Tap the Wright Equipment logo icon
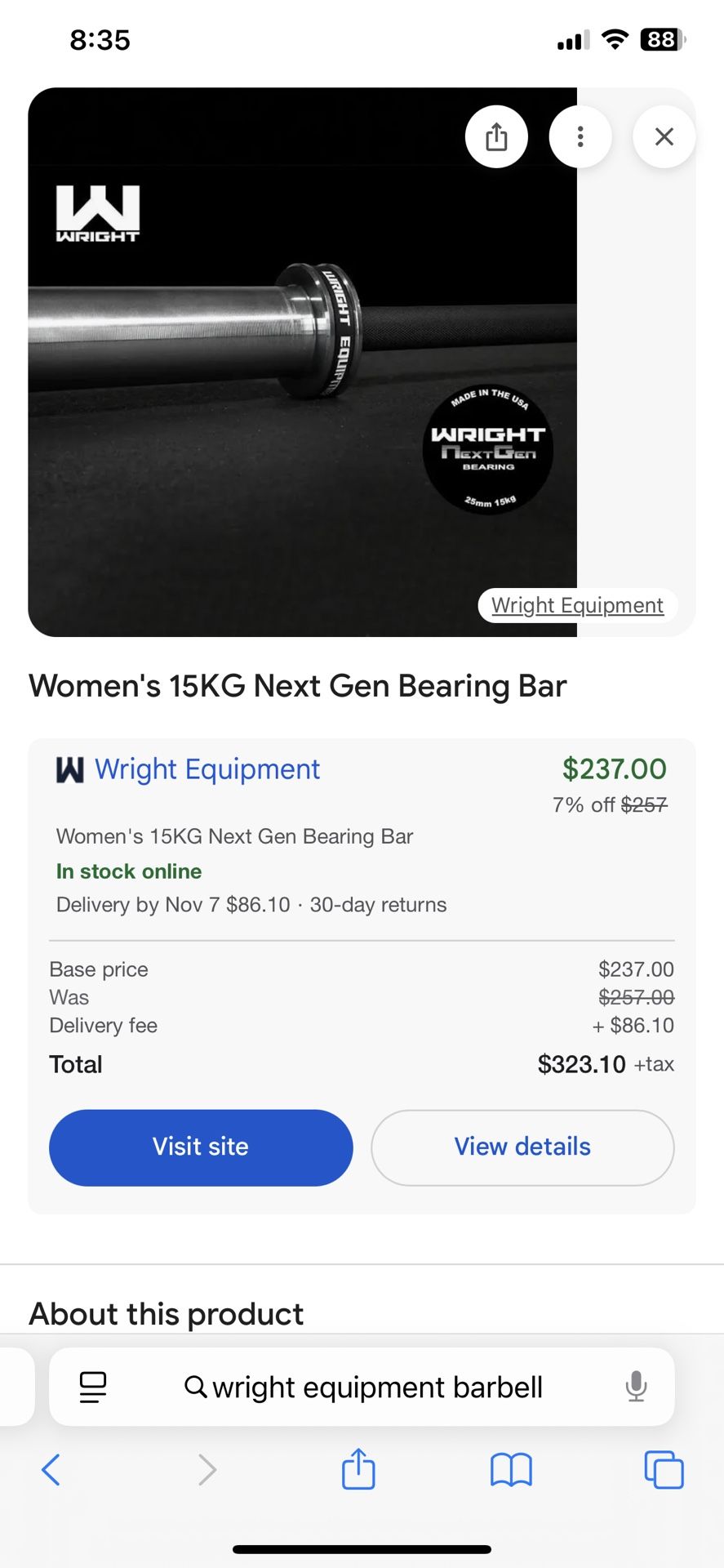Screen dimensions: 724x1568 click(x=71, y=769)
